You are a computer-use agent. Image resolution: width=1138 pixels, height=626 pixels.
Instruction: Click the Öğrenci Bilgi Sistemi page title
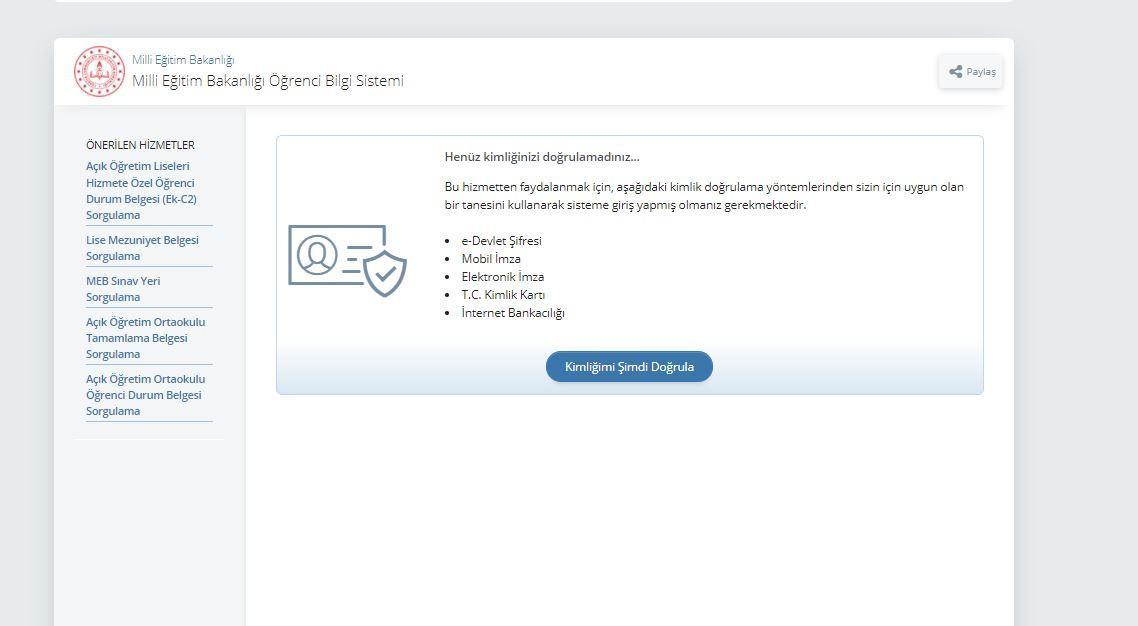268,81
